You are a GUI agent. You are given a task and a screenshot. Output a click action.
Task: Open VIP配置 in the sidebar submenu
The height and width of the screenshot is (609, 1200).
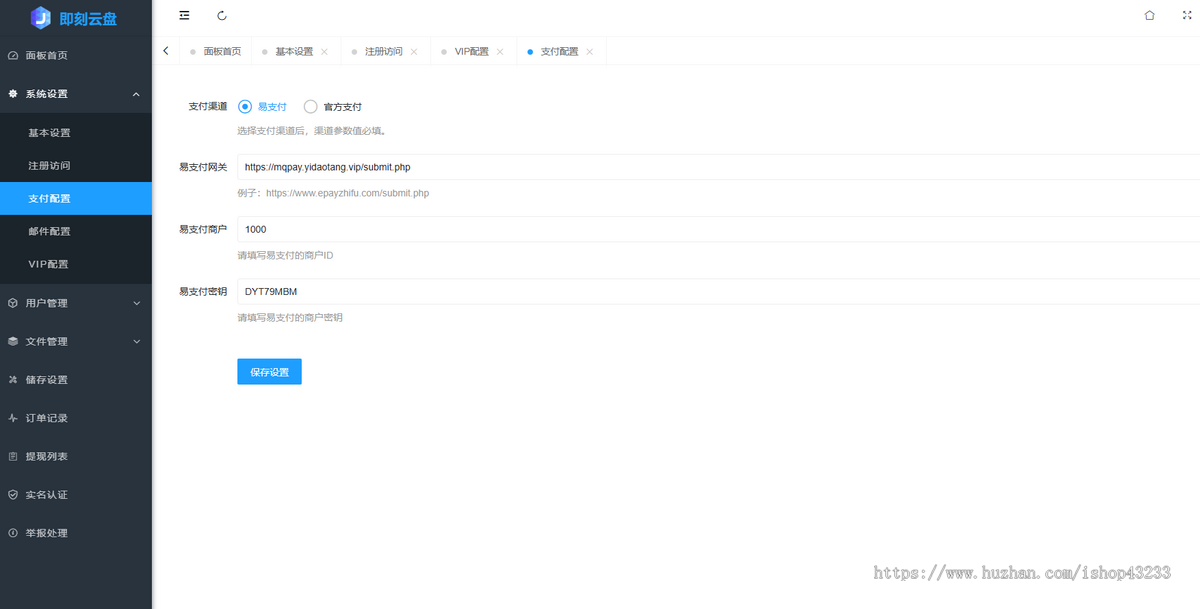tap(76, 265)
